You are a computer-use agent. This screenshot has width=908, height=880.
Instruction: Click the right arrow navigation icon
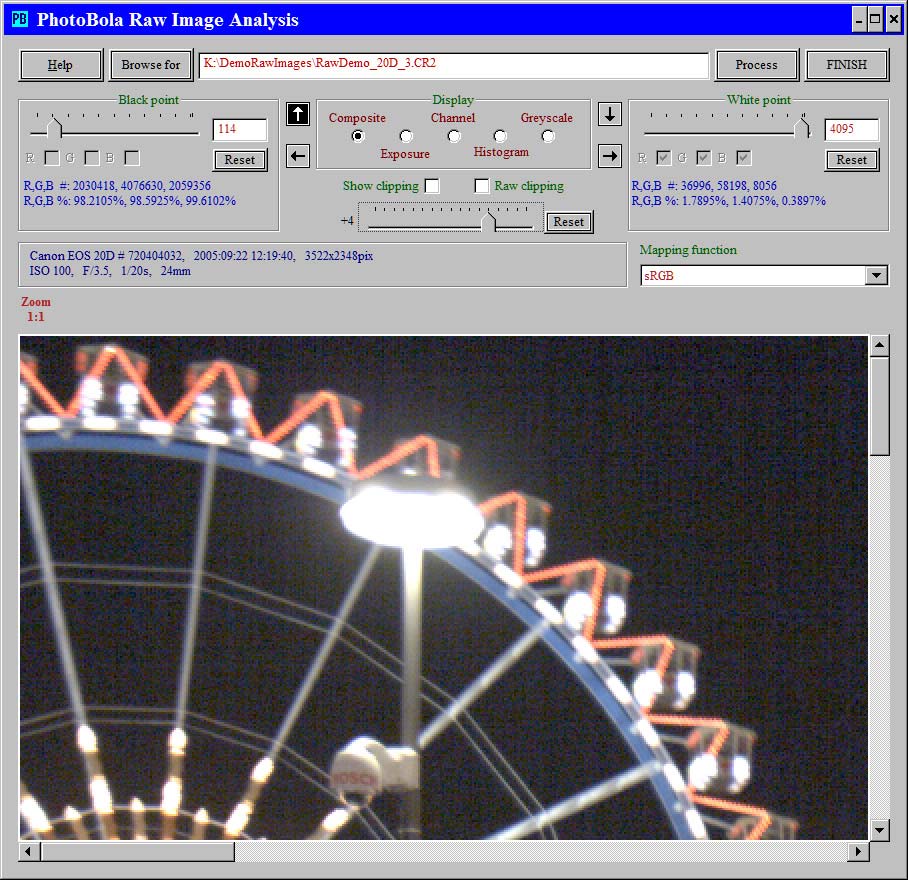(610, 156)
